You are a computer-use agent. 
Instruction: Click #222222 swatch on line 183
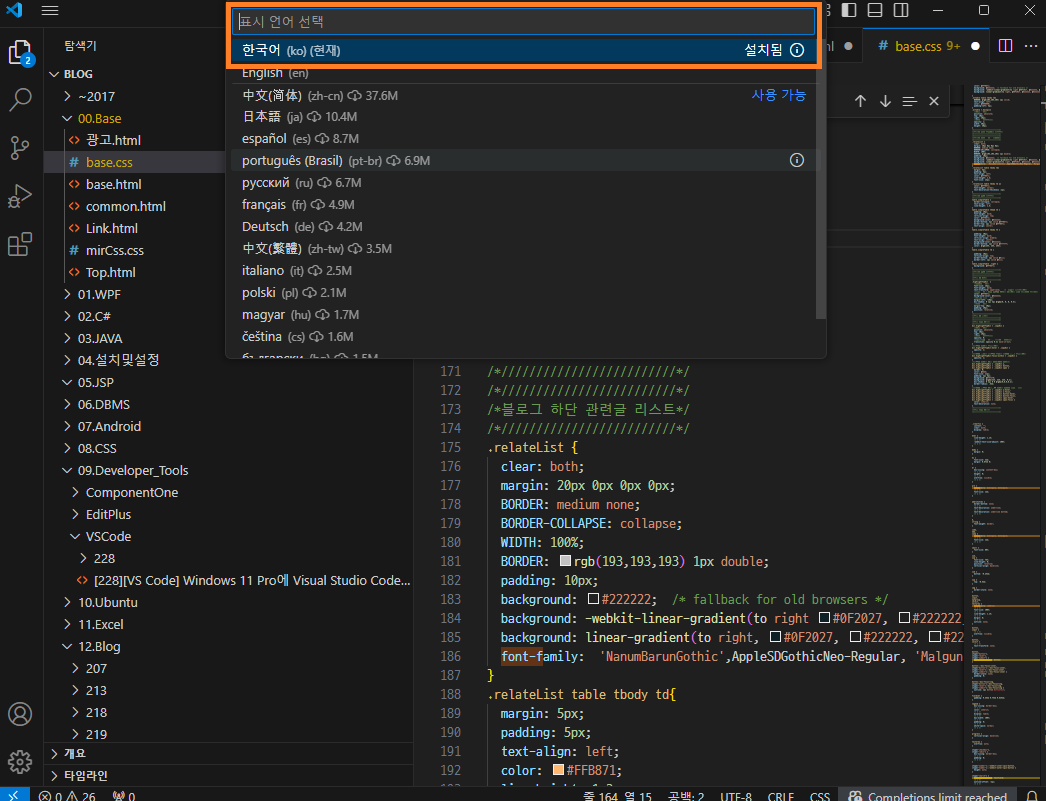593,599
